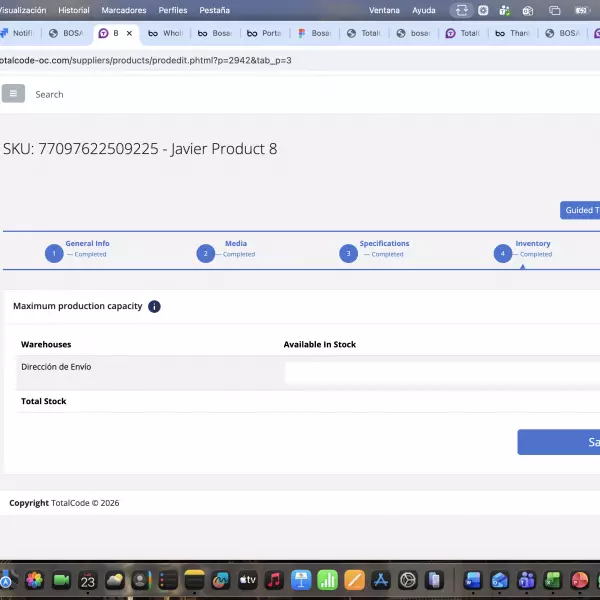Viewport: 600px width, 600px height.
Task: Switch to the lowercase bosa globe tab
Action: tap(414, 33)
